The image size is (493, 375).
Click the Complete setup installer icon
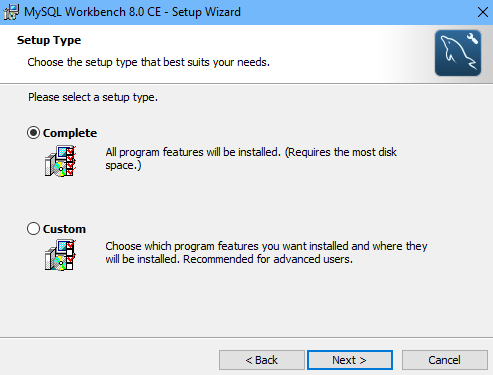pos(60,161)
